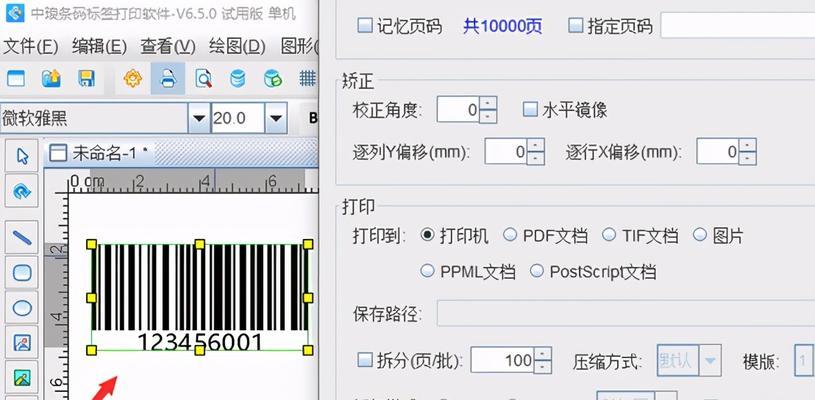Enable the 指定页码 checkbox
Viewport: 815px width, 400px height.
575,25
